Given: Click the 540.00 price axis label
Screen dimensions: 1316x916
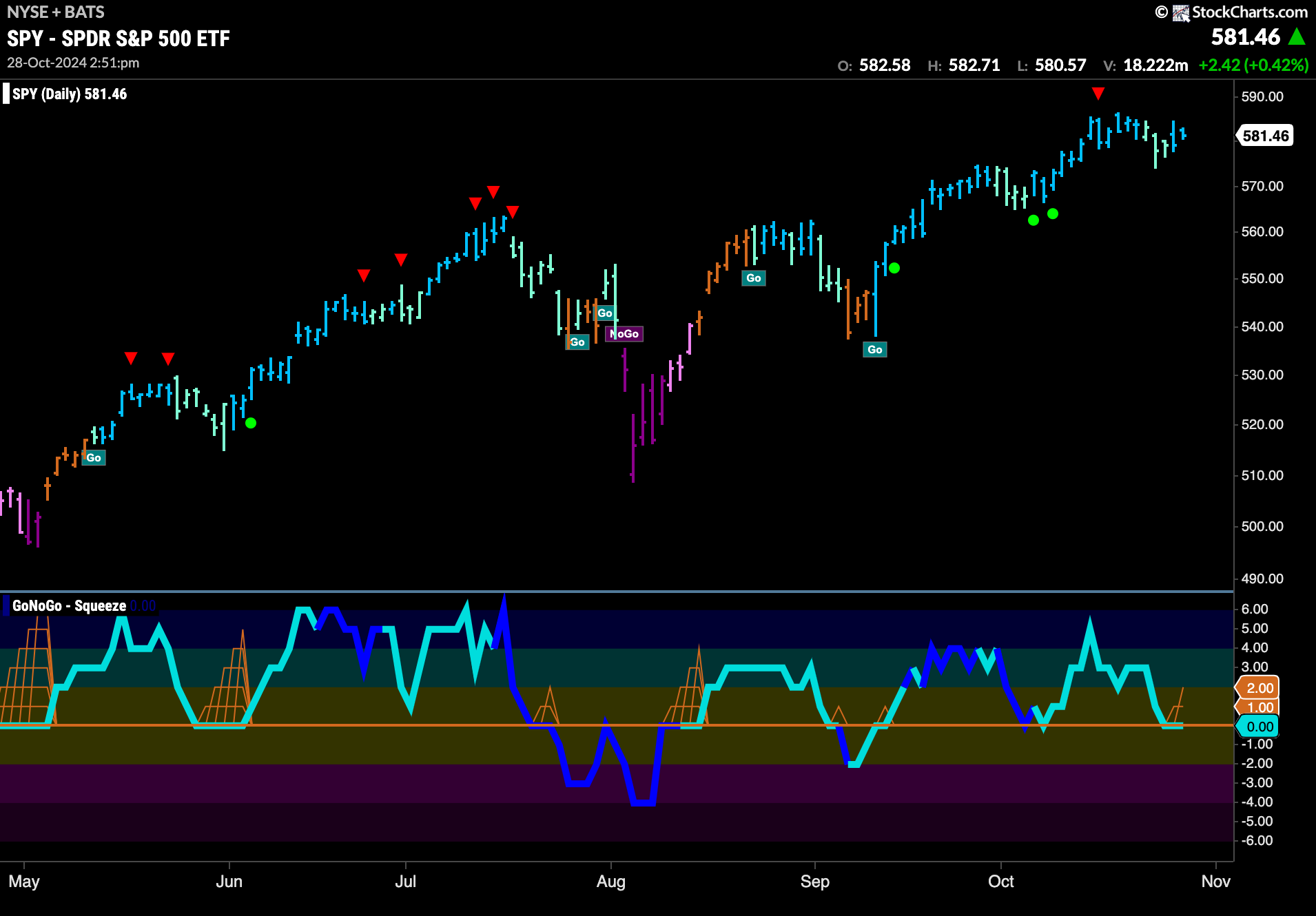Looking at the screenshot, I should (x=1262, y=326).
